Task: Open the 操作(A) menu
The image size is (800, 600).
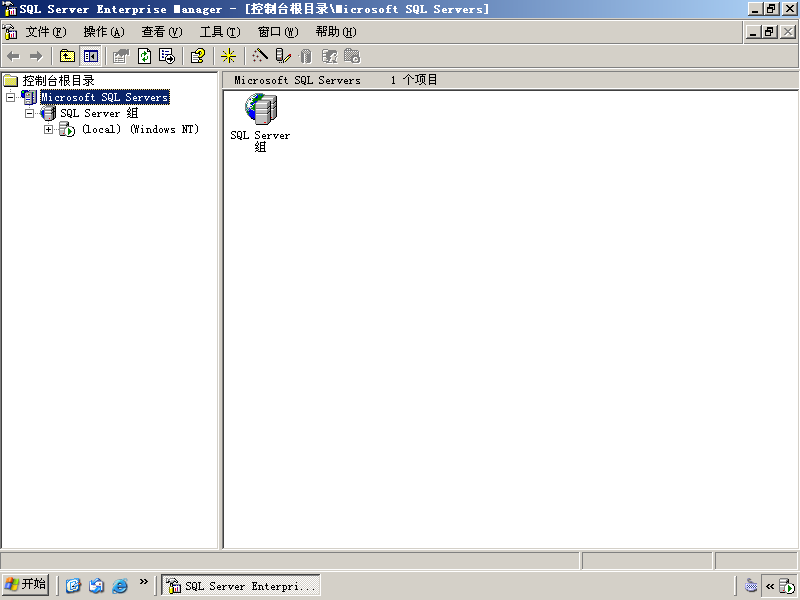Action: 104,32
